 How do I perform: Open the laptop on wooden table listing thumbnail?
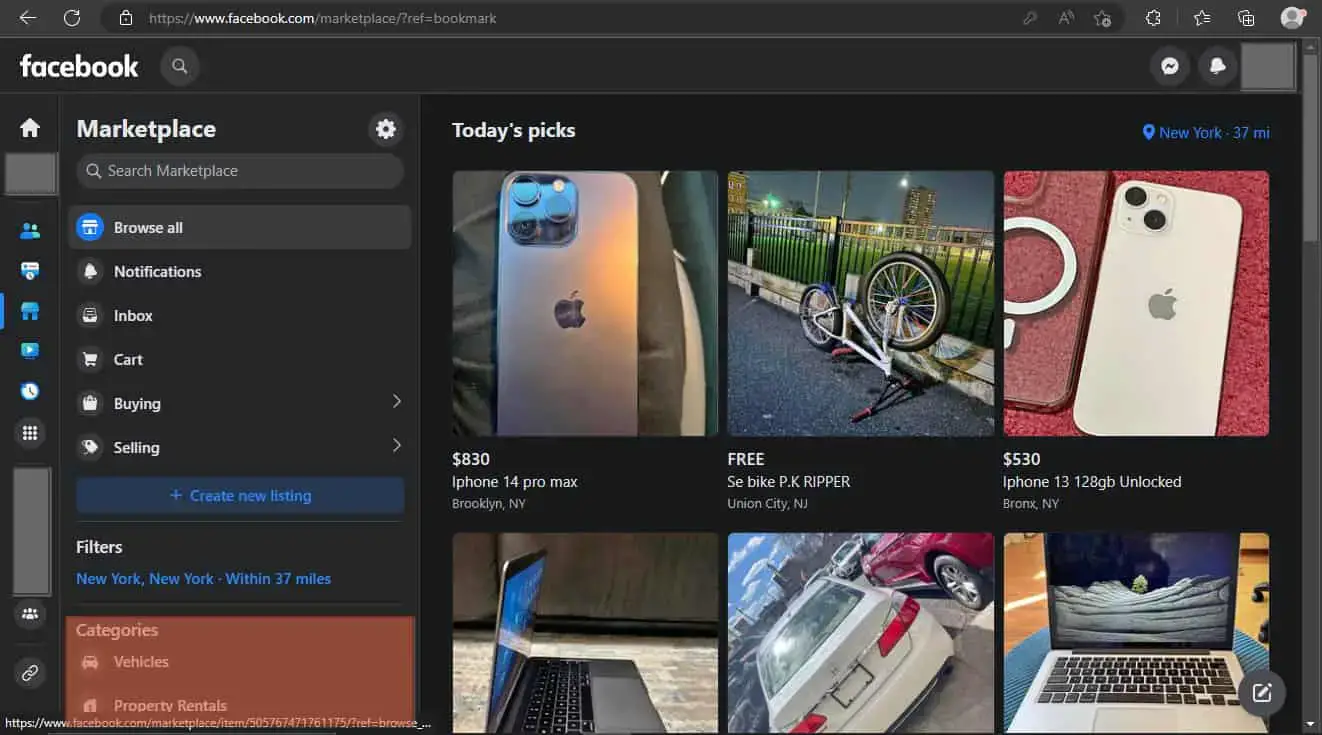[x=585, y=633]
